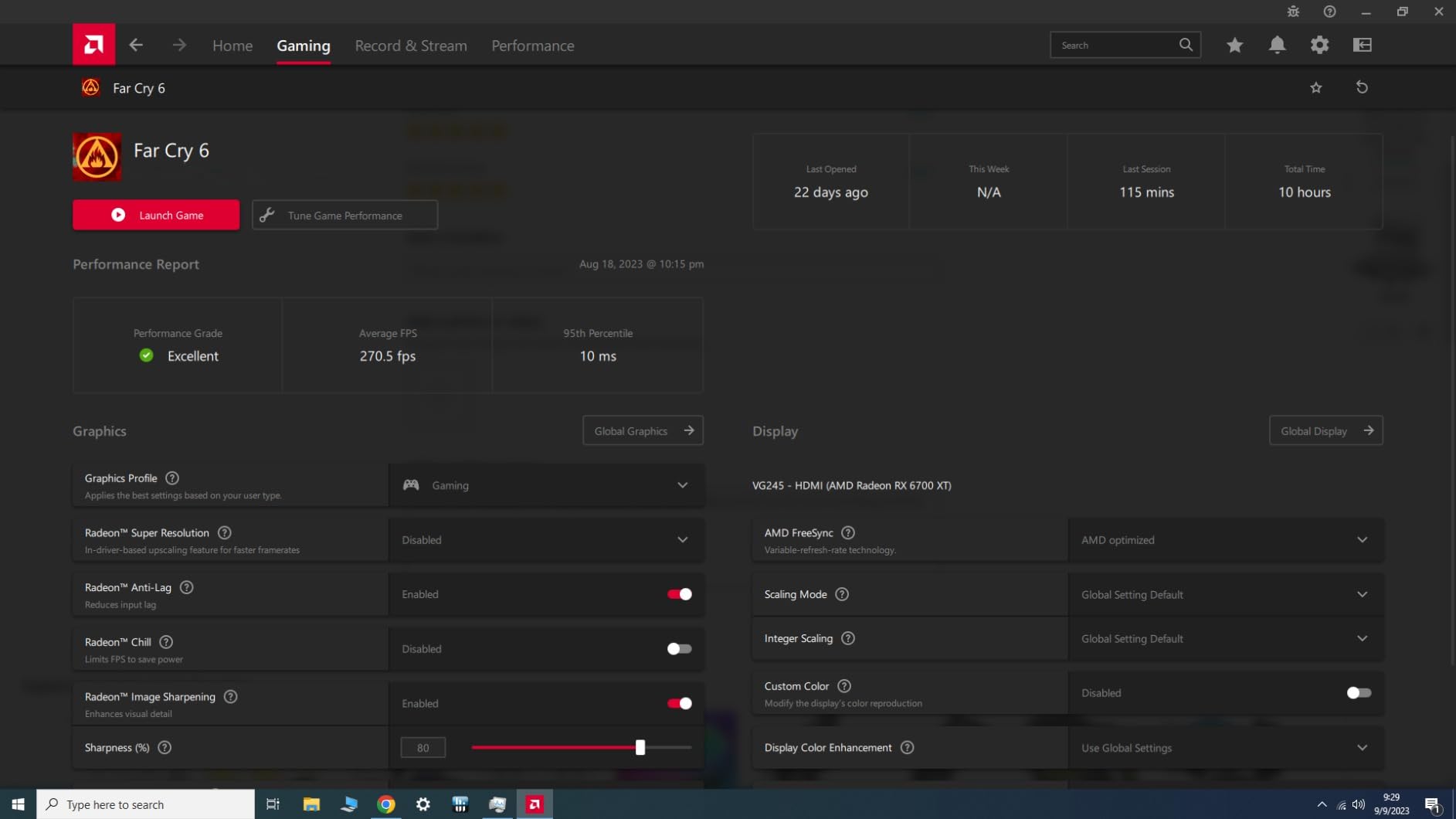Open File Explorer from taskbar

click(311, 804)
